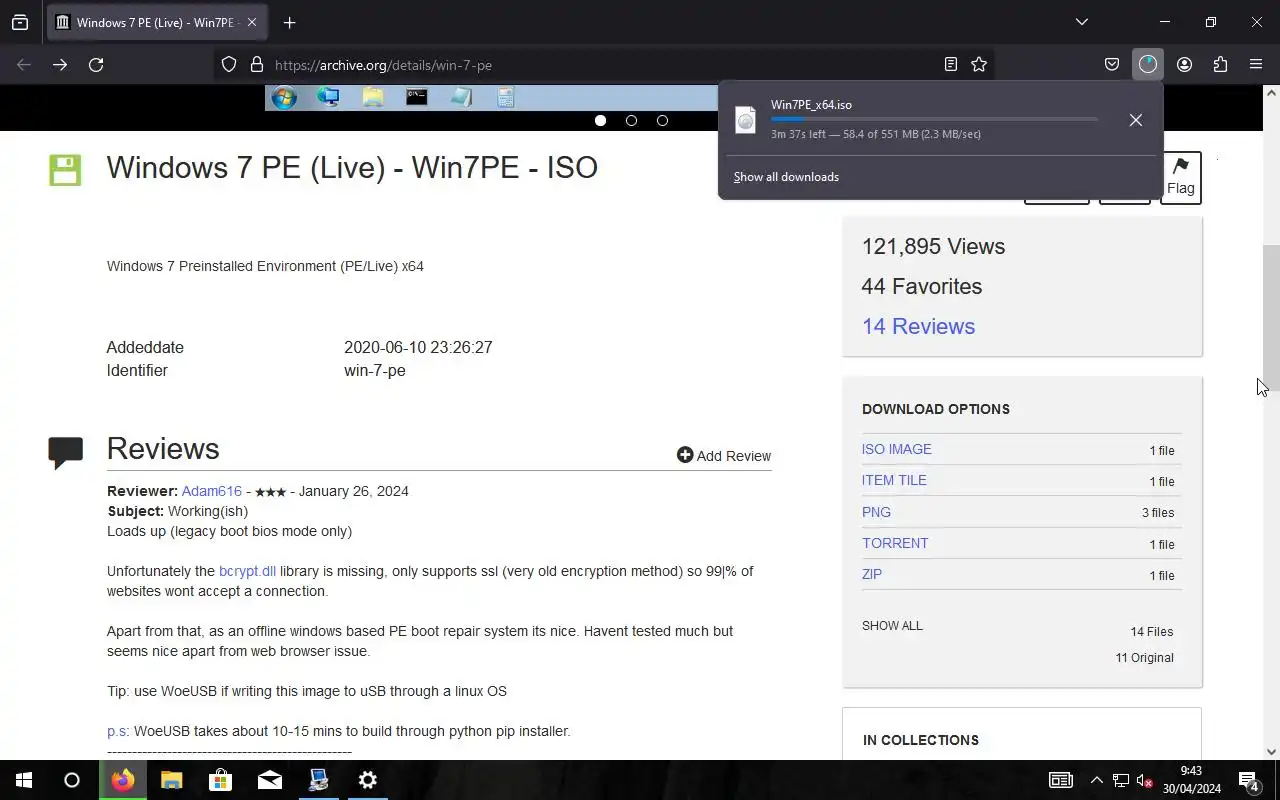Open the Firefox hamburger application menu
Viewport: 1280px width, 800px height.
coord(1256,65)
